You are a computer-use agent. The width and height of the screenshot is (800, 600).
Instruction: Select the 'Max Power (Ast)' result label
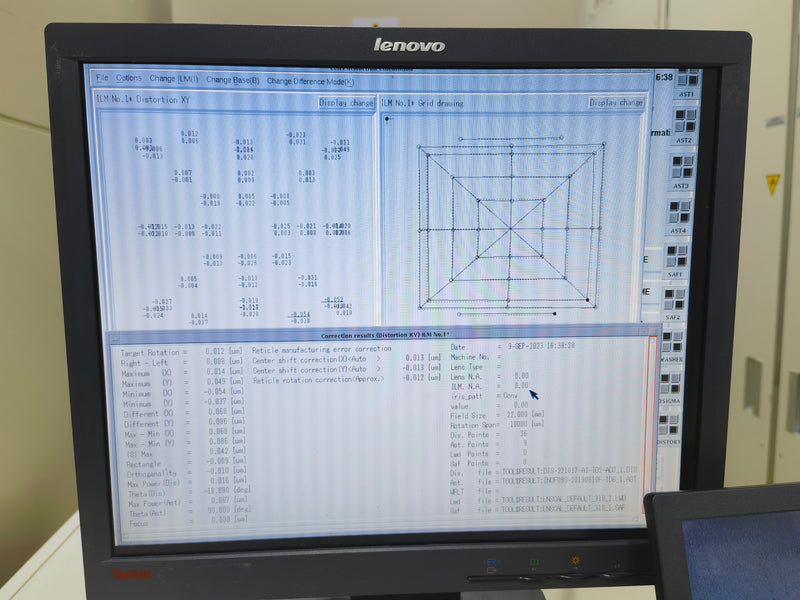point(155,504)
